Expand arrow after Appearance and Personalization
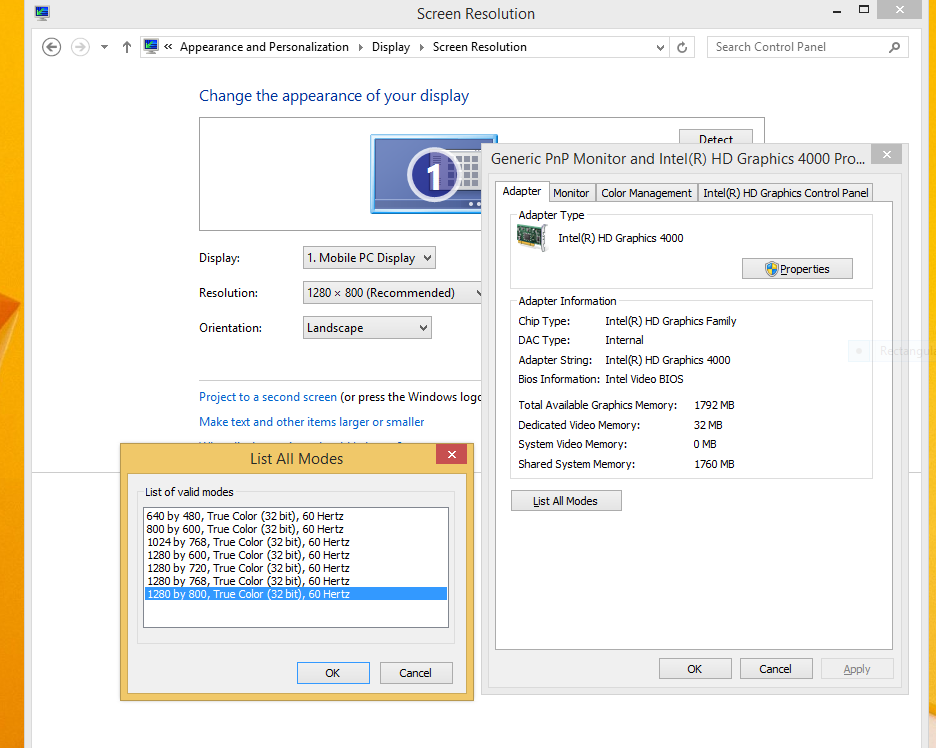This screenshot has width=936, height=748. click(x=361, y=47)
